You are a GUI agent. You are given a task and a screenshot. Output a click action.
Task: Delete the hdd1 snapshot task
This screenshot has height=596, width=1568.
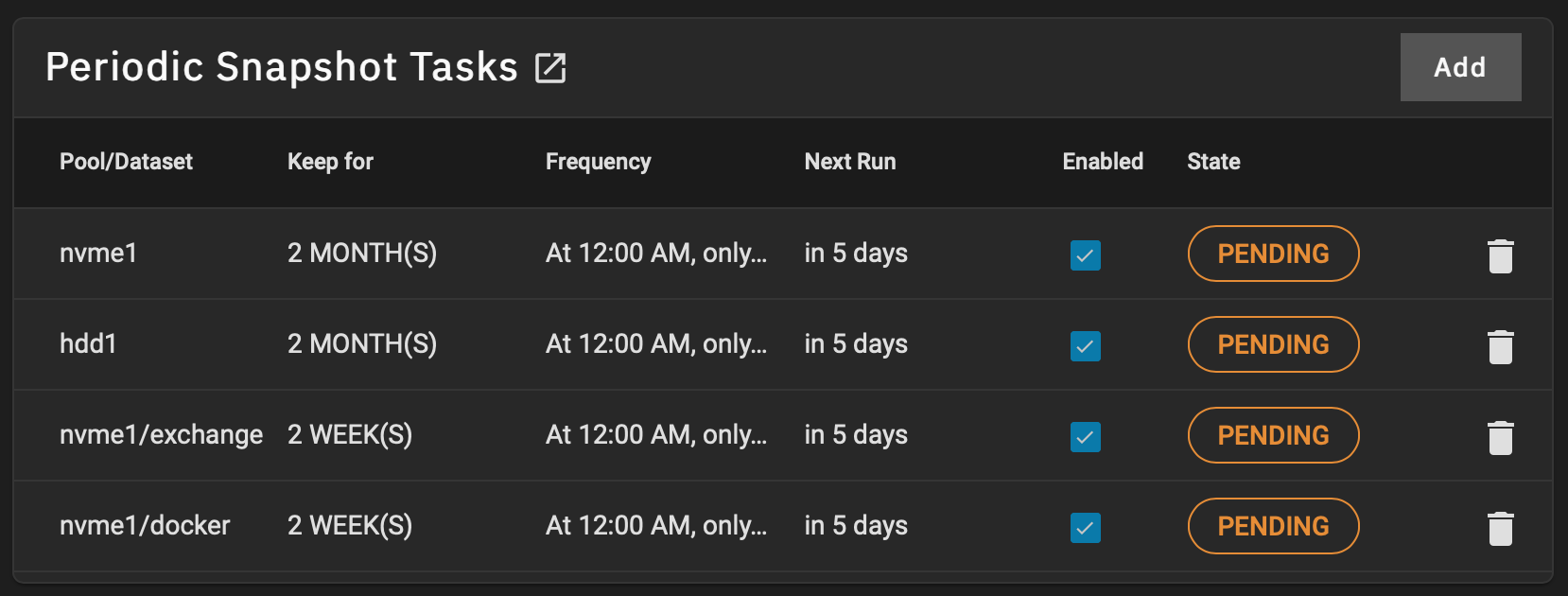[1500, 346]
